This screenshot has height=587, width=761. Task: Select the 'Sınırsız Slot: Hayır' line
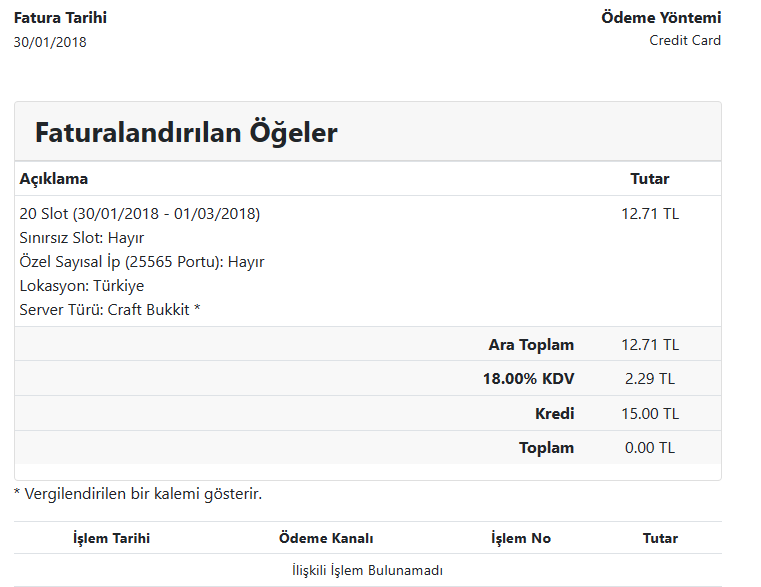point(82,238)
